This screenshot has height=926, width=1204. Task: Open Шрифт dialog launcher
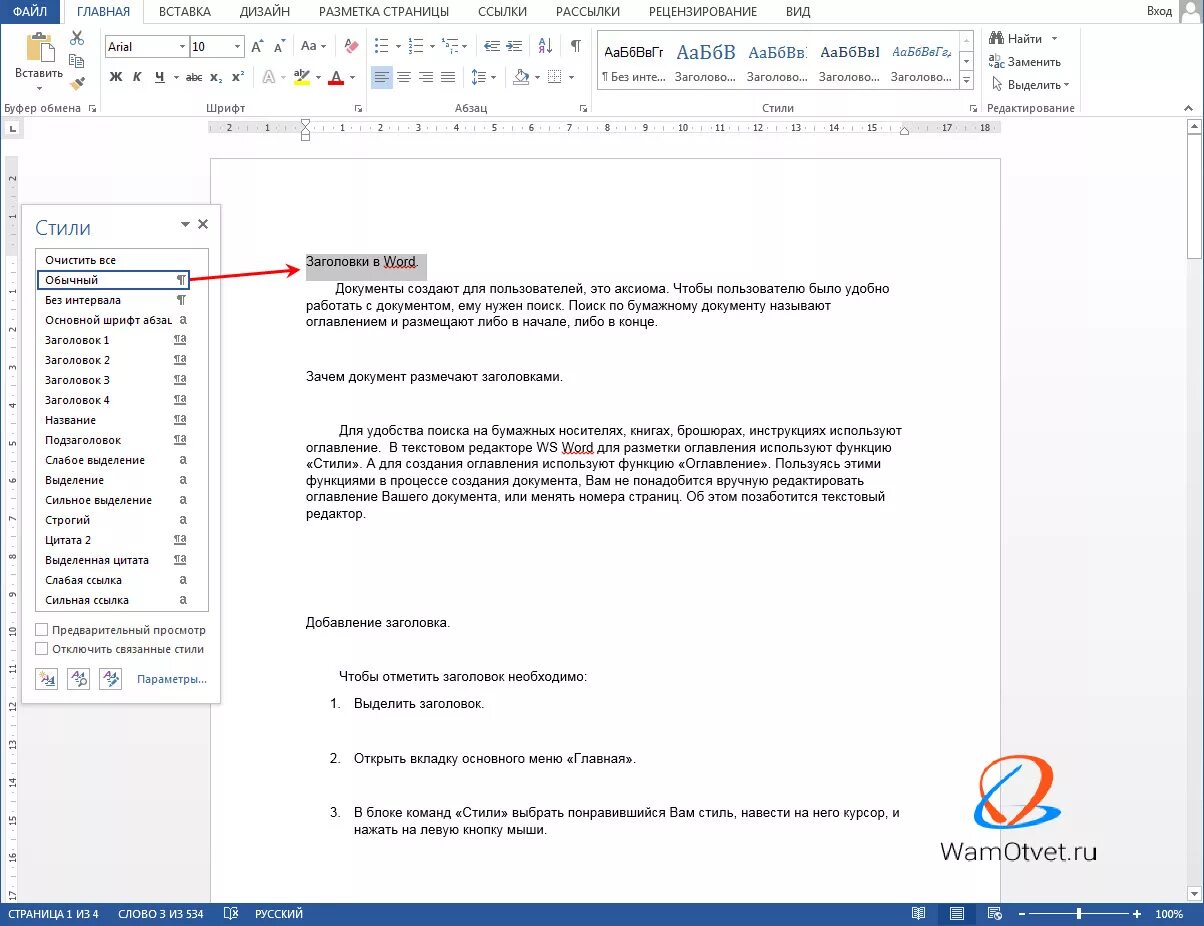pyautogui.click(x=358, y=108)
